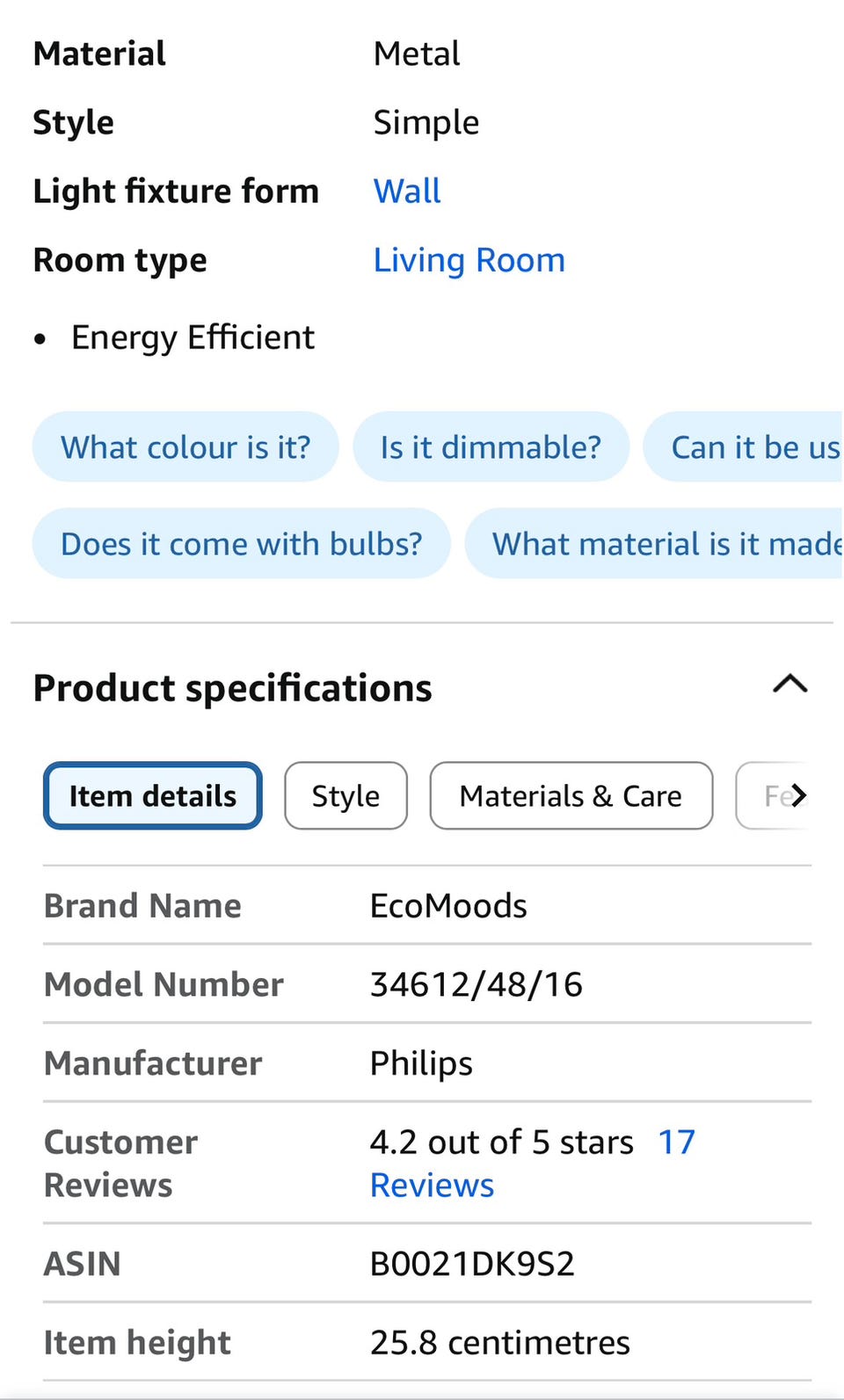Click the ASIN value B0021DK9S2
This screenshot has height=1400, width=844.
pos(472,1264)
